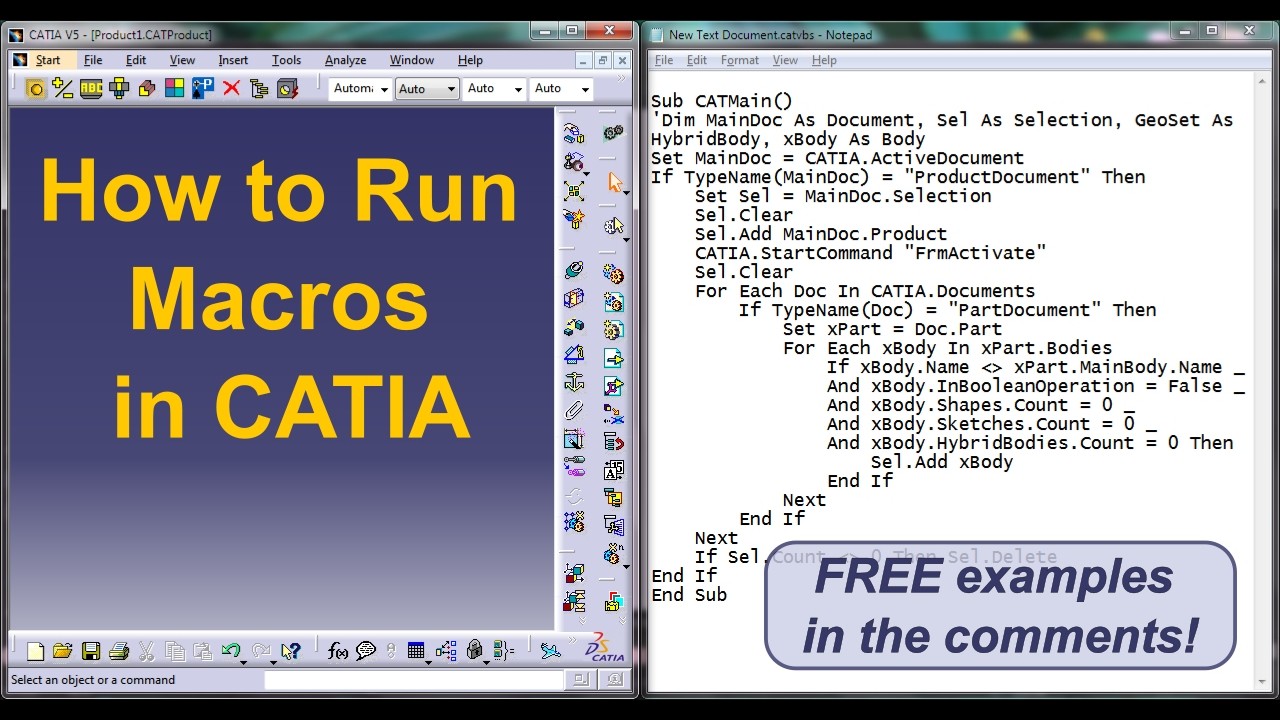Click the Fit All In icon in side toolbar

574,190
